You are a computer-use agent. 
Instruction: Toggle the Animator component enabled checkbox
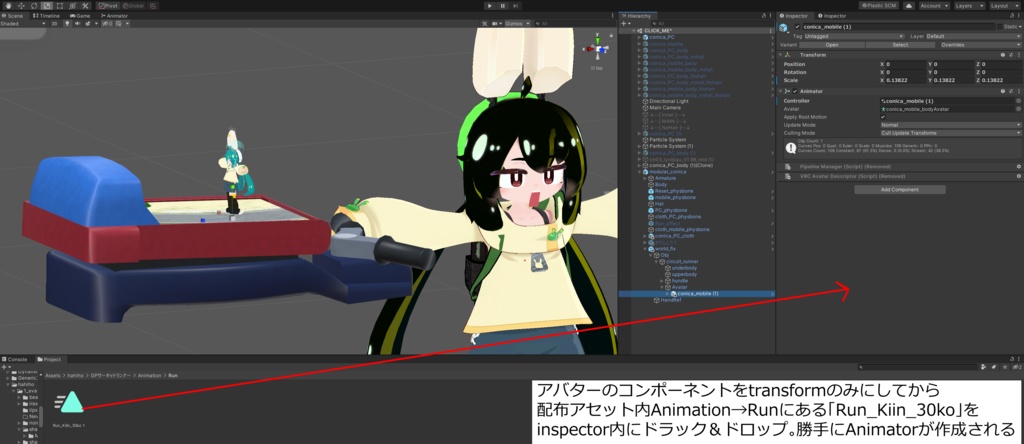795,91
